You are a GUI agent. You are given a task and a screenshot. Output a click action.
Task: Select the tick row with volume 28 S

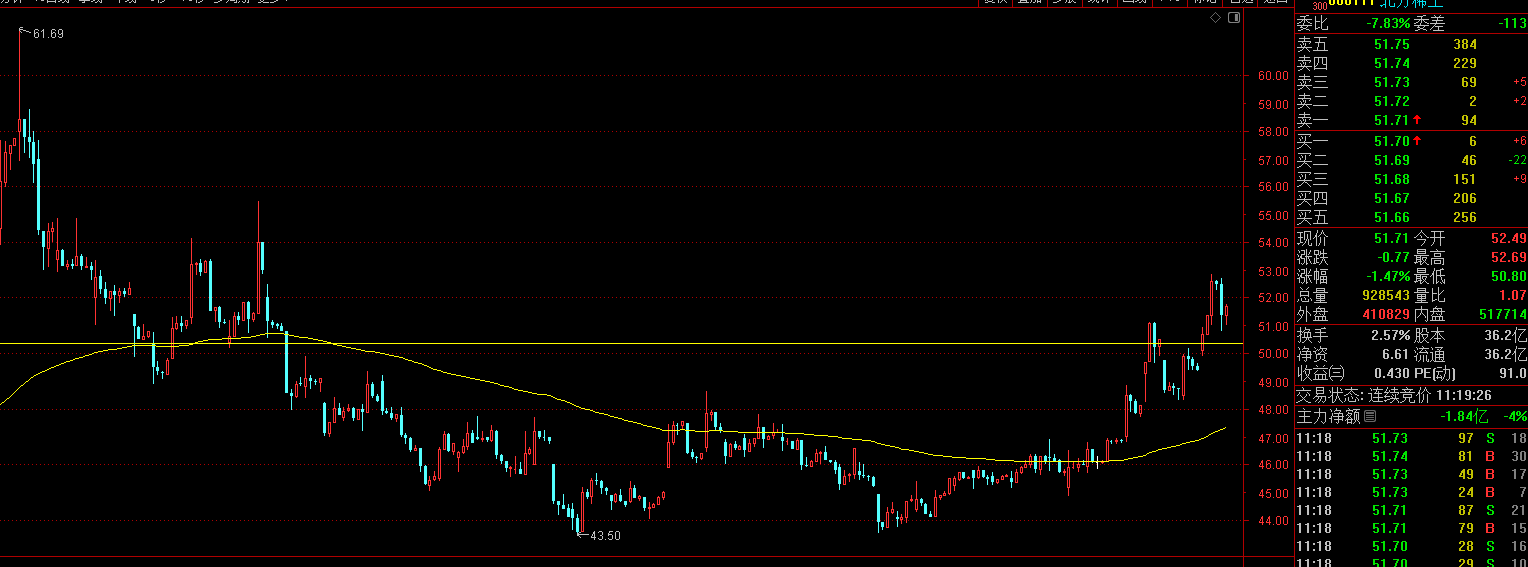coord(1411,546)
